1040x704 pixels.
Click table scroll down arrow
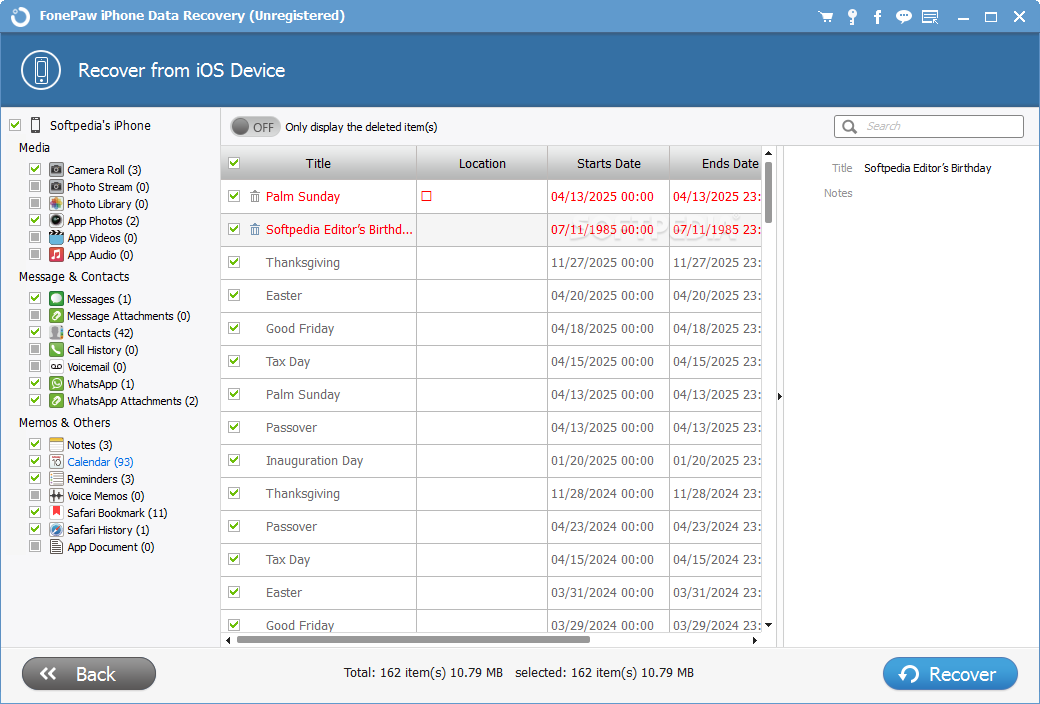(768, 624)
